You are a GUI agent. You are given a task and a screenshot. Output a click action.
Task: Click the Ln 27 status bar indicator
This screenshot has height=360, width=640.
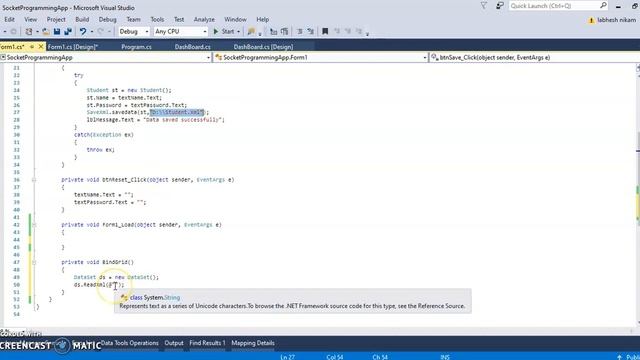[x=287, y=357]
